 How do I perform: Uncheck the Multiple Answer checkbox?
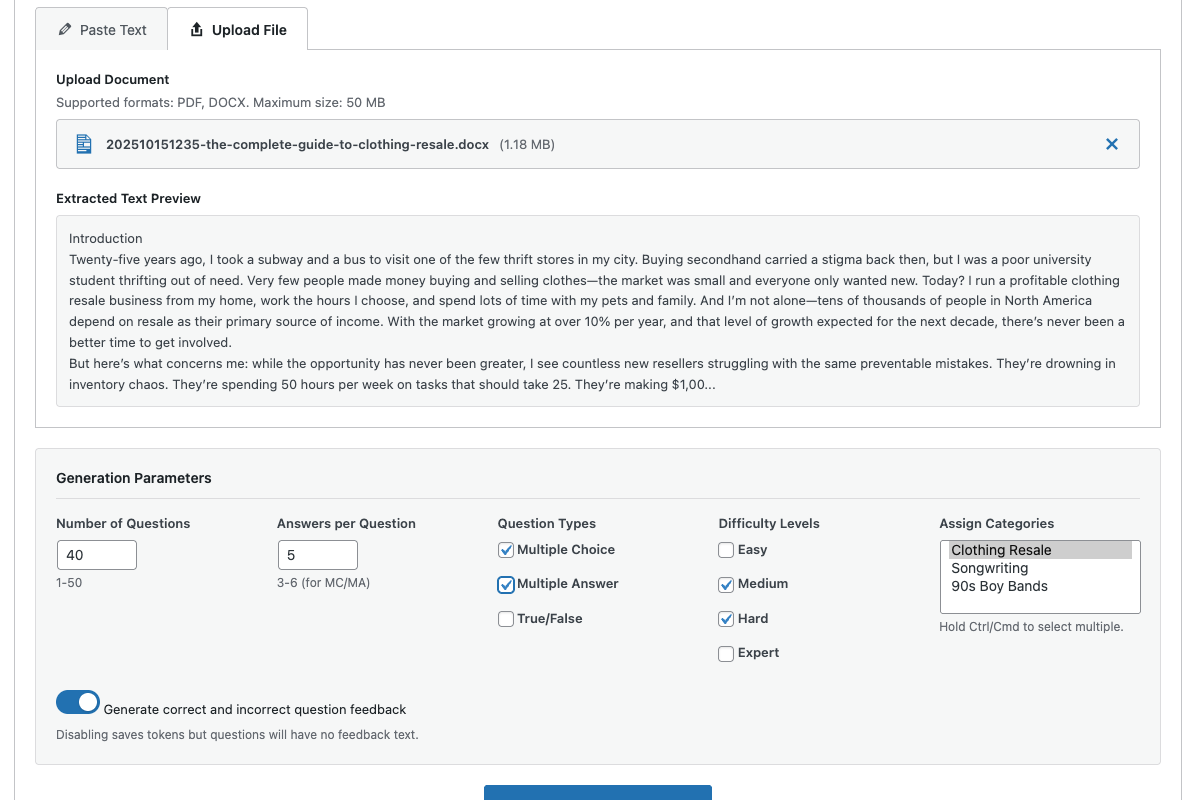pos(506,584)
